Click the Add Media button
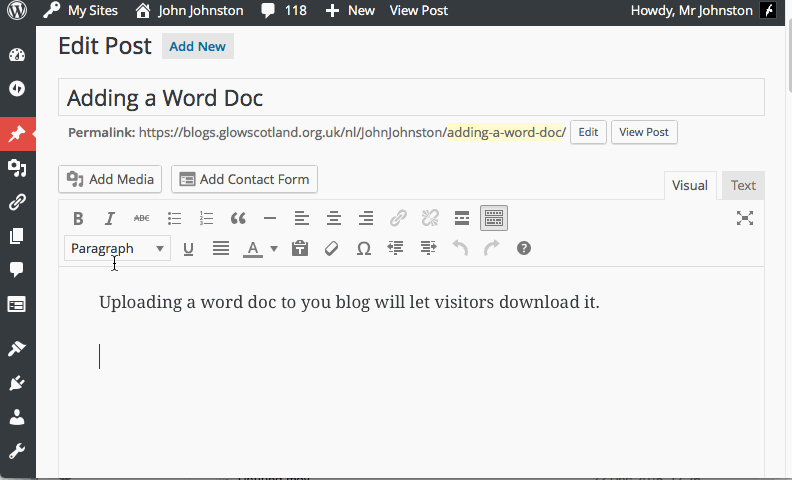The width and height of the screenshot is (792, 480). (110, 179)
